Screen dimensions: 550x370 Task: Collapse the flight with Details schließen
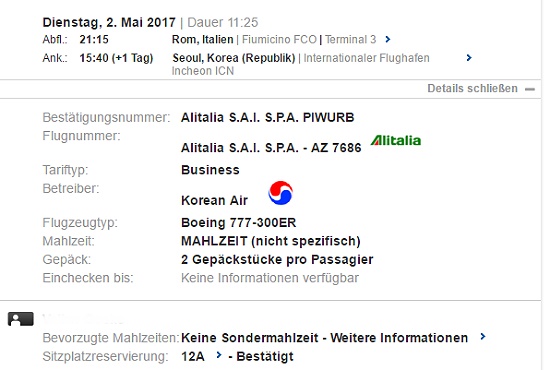click(x=472, y=88)
